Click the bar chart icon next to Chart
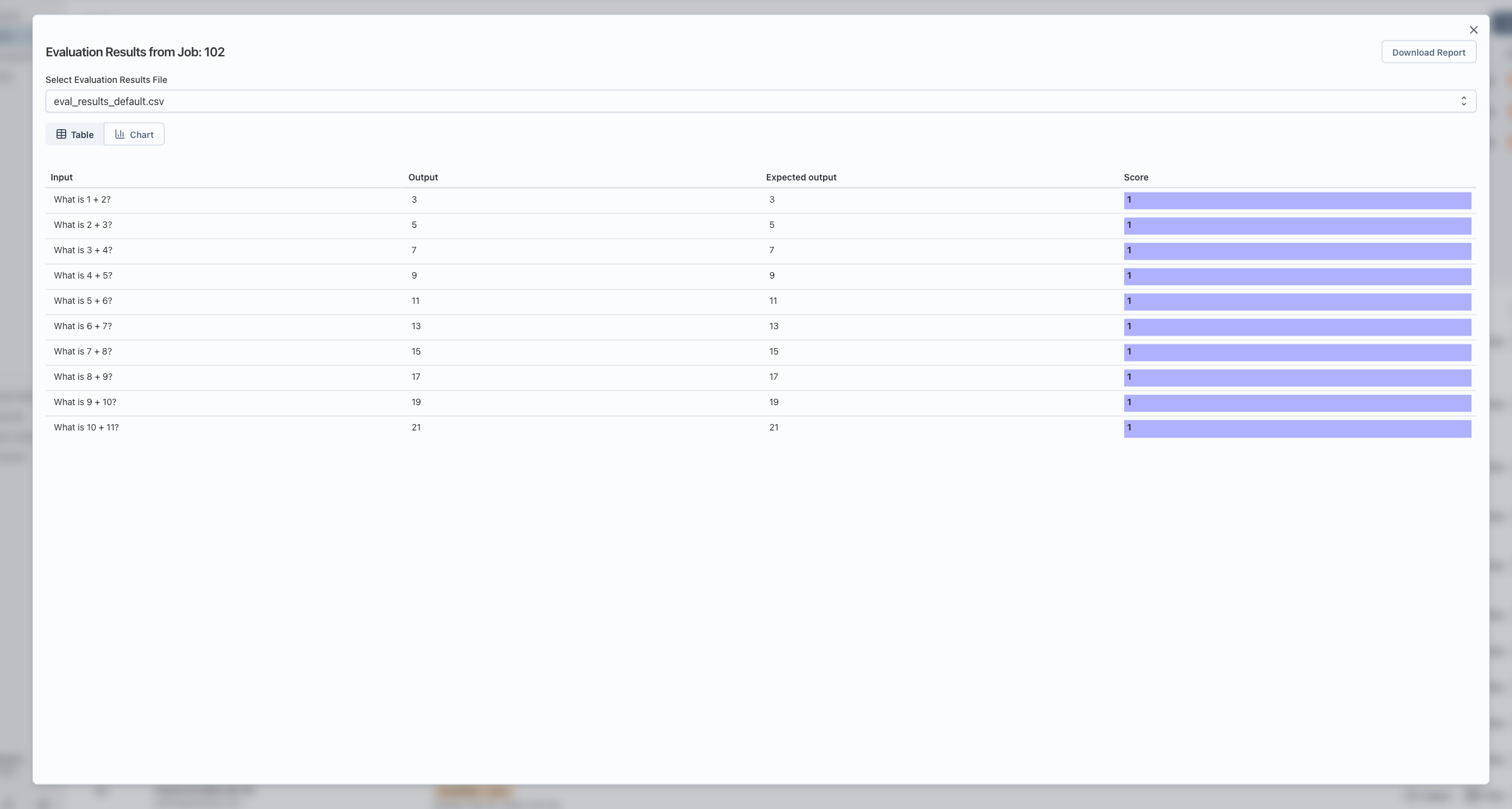 (x=120, y=134)
